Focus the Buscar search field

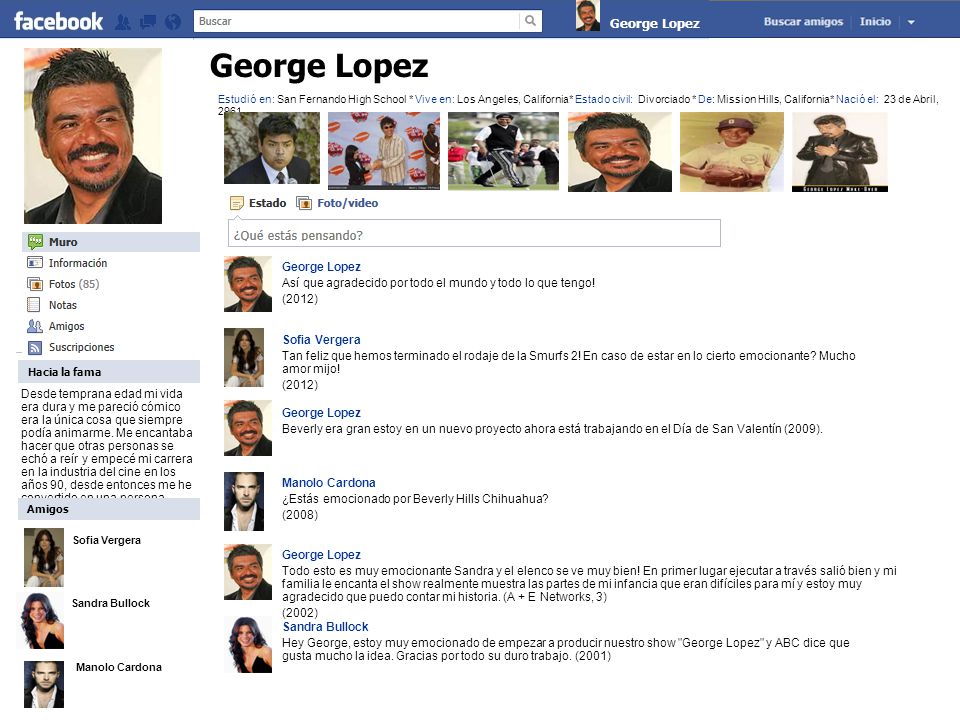356,21
